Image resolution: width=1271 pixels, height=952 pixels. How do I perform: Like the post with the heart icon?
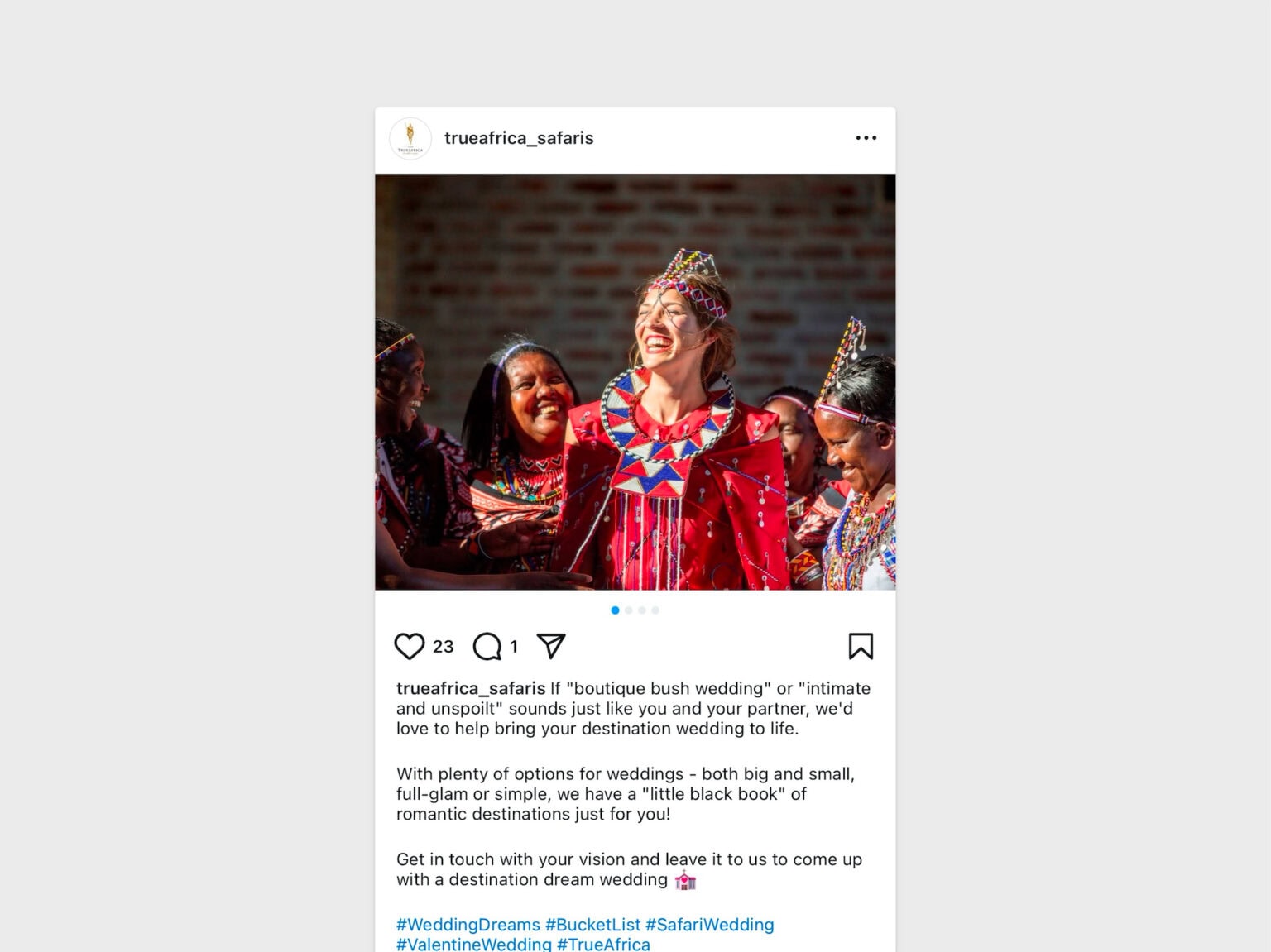(x=409, y=646)
